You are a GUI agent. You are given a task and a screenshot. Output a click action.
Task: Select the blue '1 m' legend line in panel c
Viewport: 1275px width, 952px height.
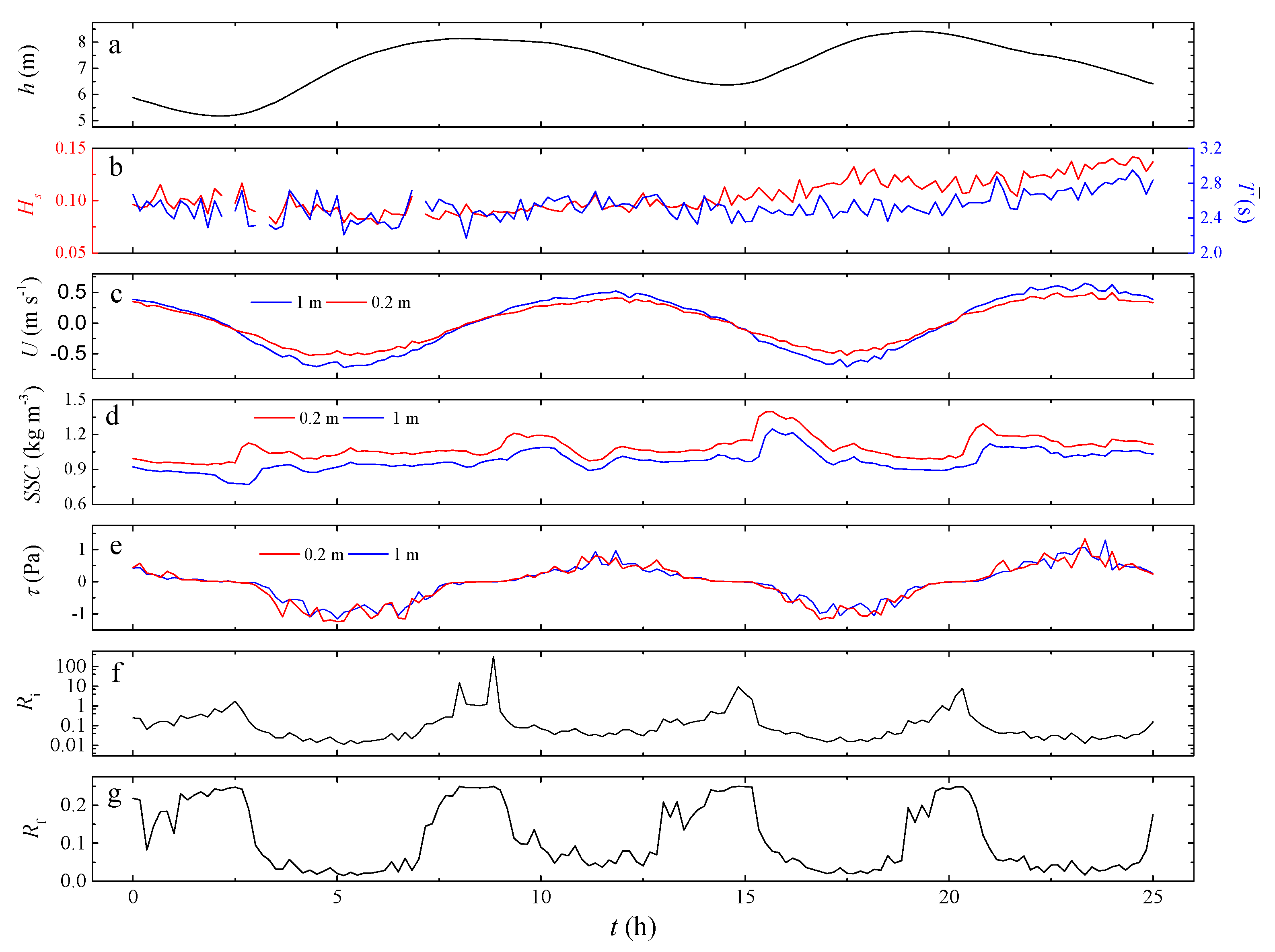coord(271,303)
